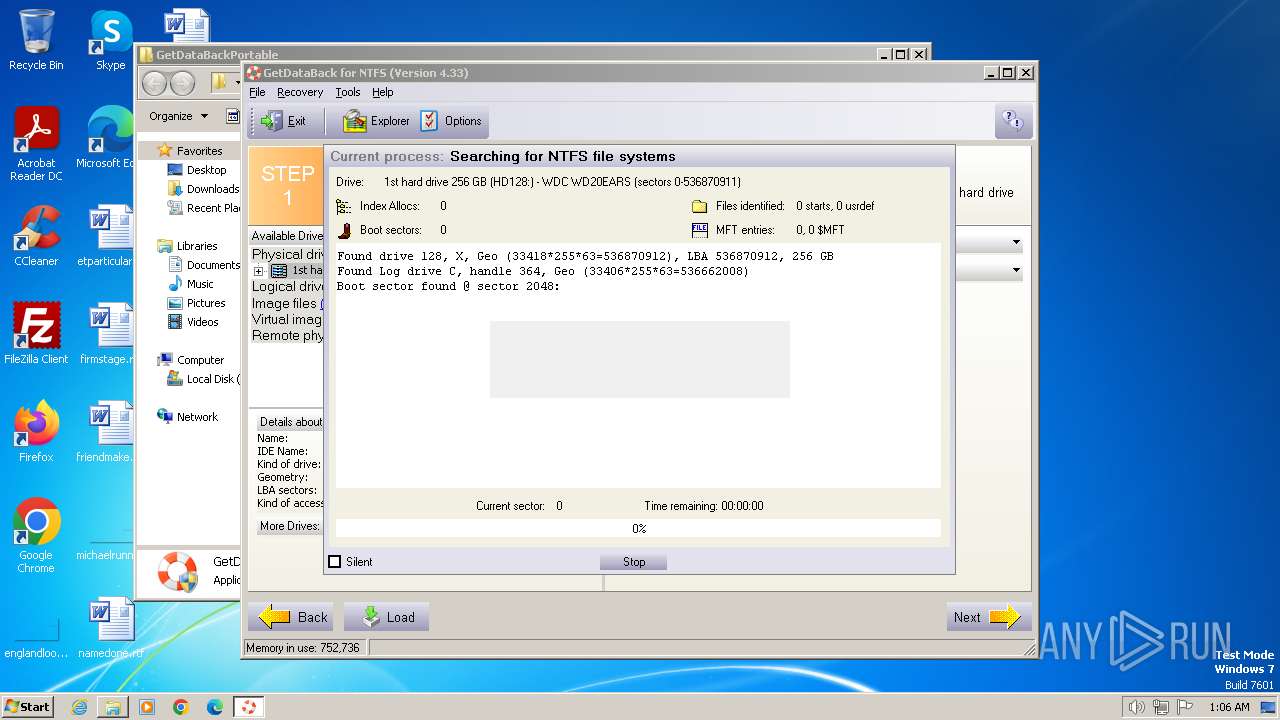Viewport: 1280px width, 720px height.
Task: Click the Exit toolbar button
Action: [x=284, y=121]
